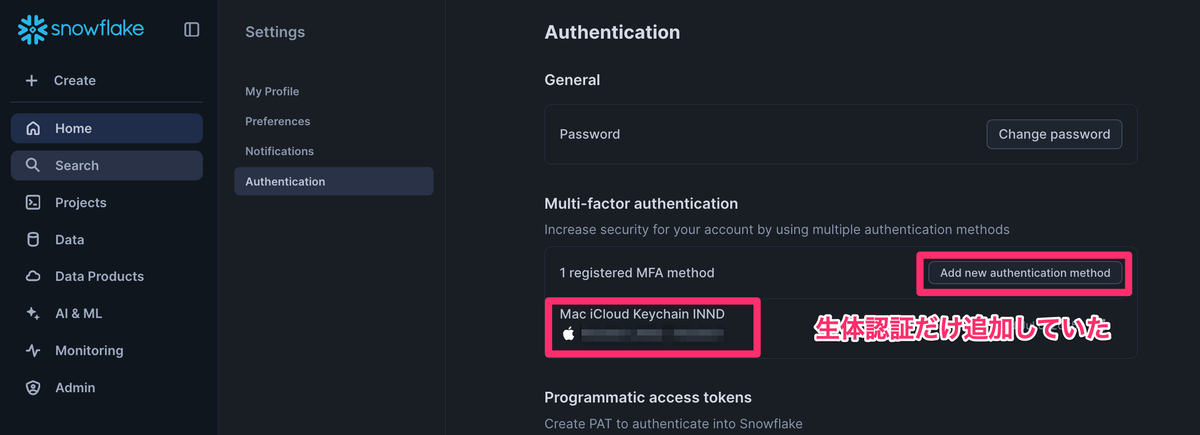Click the Data Products cloud icon
The width and height of the screenshot is (1200, 435).
(33, 276)
